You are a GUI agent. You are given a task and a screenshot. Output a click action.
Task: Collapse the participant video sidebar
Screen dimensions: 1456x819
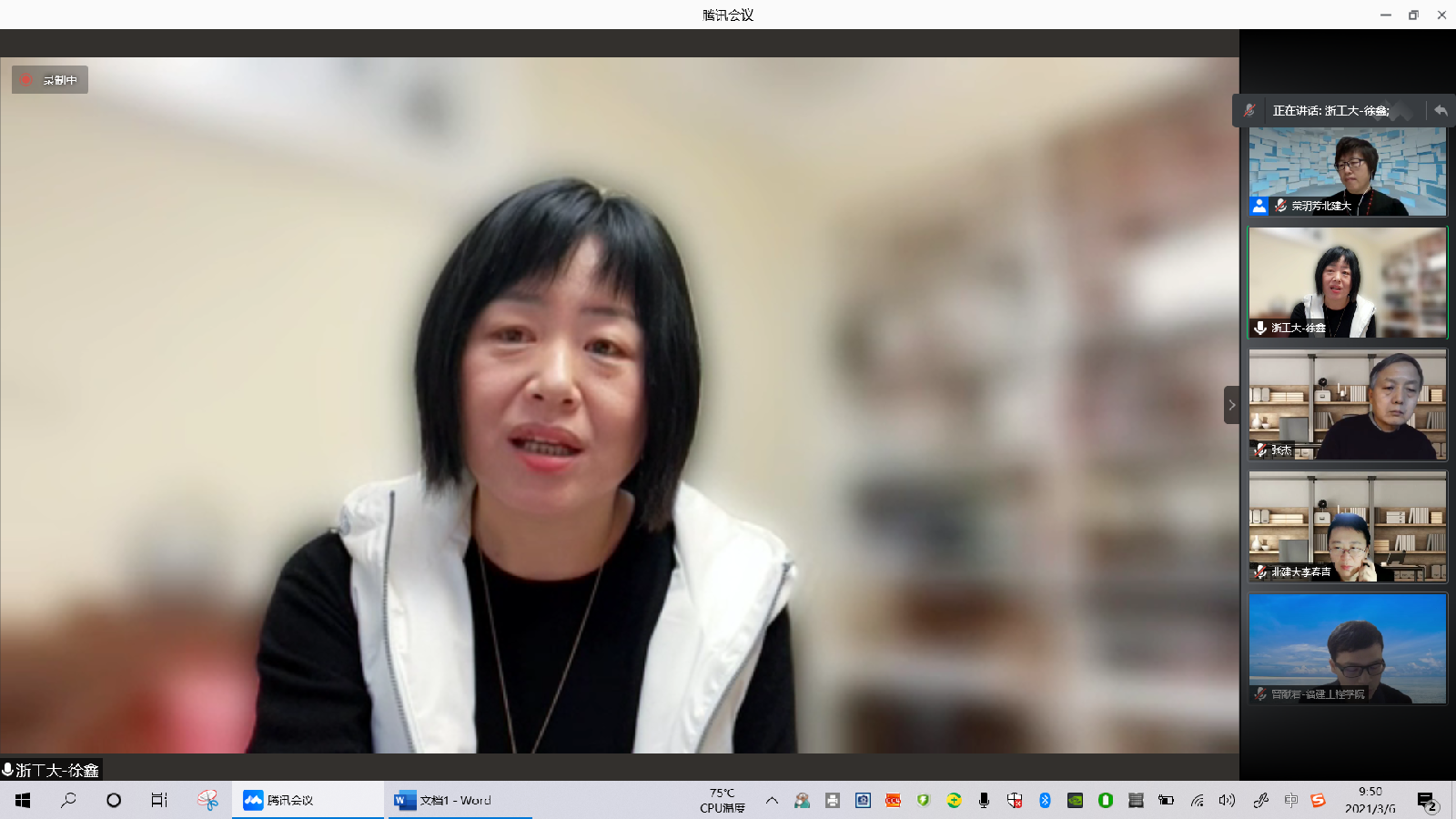click(1231, 405)
